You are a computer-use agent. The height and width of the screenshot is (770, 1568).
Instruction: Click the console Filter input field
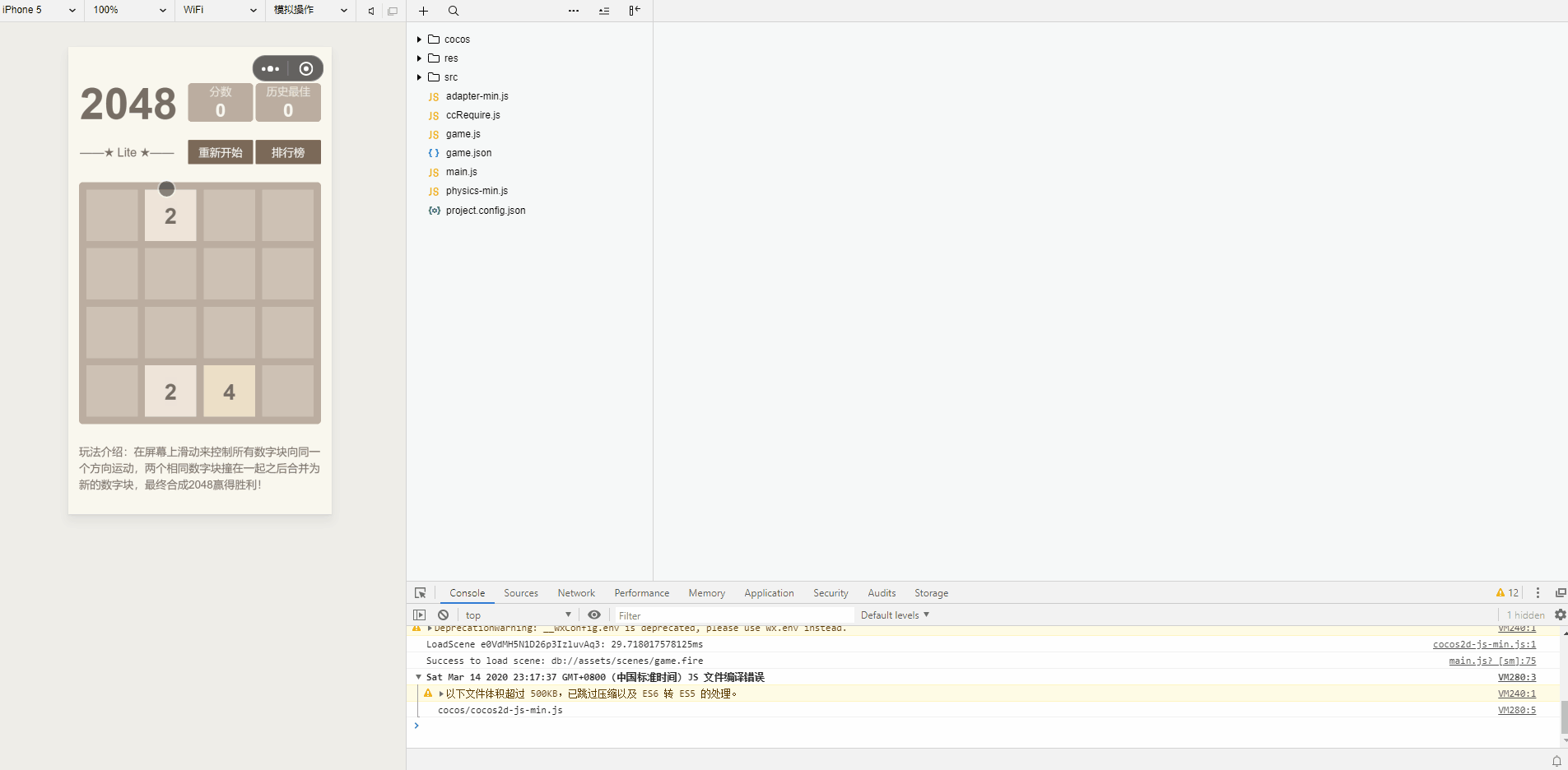pos(734,615)
